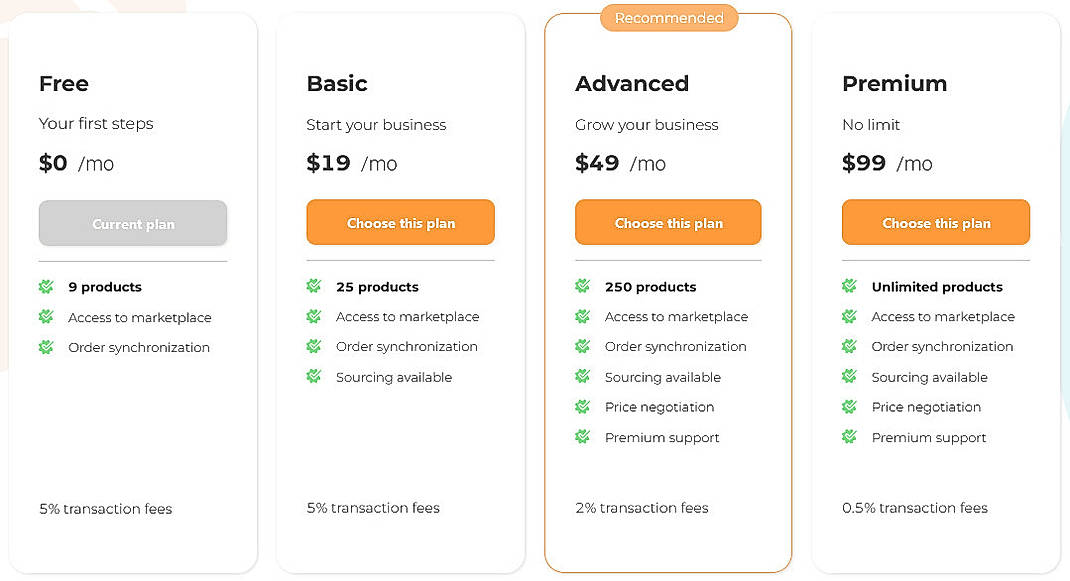Click the checkmark next to Unlimited products

[x=849, y=287]
